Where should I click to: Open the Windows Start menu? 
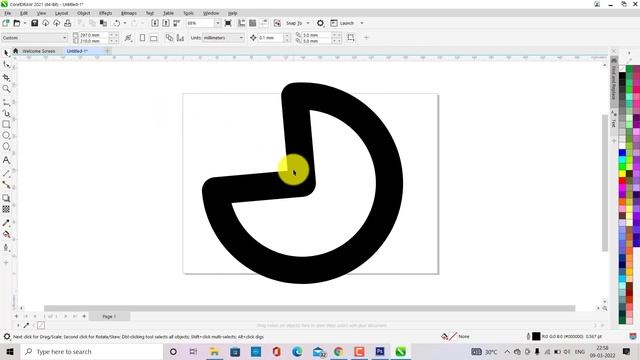9,351
